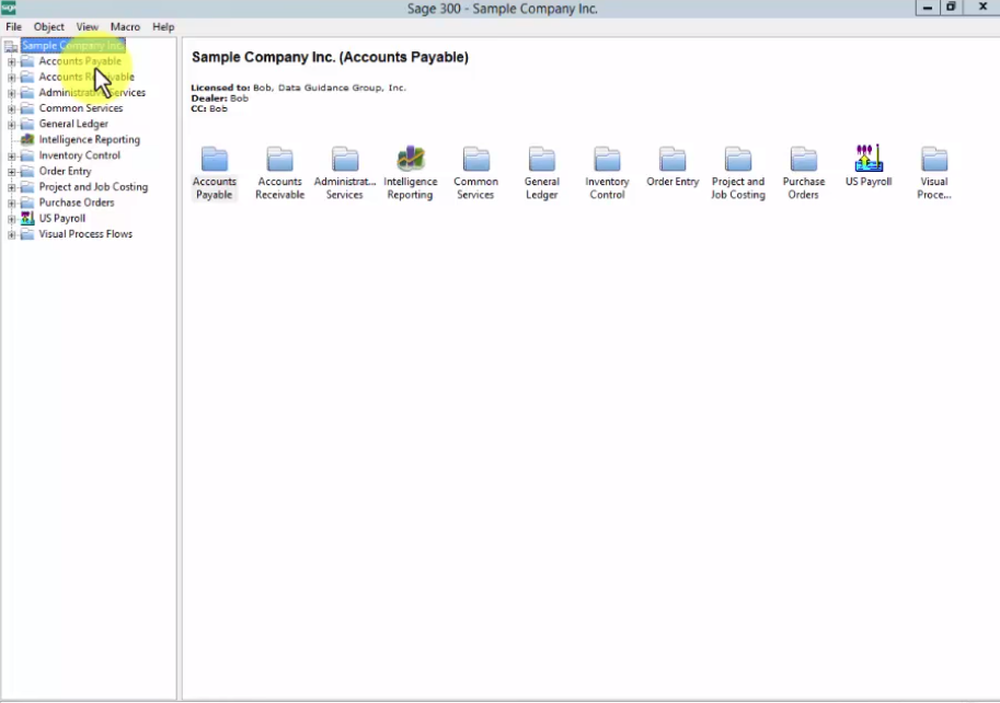
Task: Open the Project and Job Costing folder icon
Action: coord(738,159)
